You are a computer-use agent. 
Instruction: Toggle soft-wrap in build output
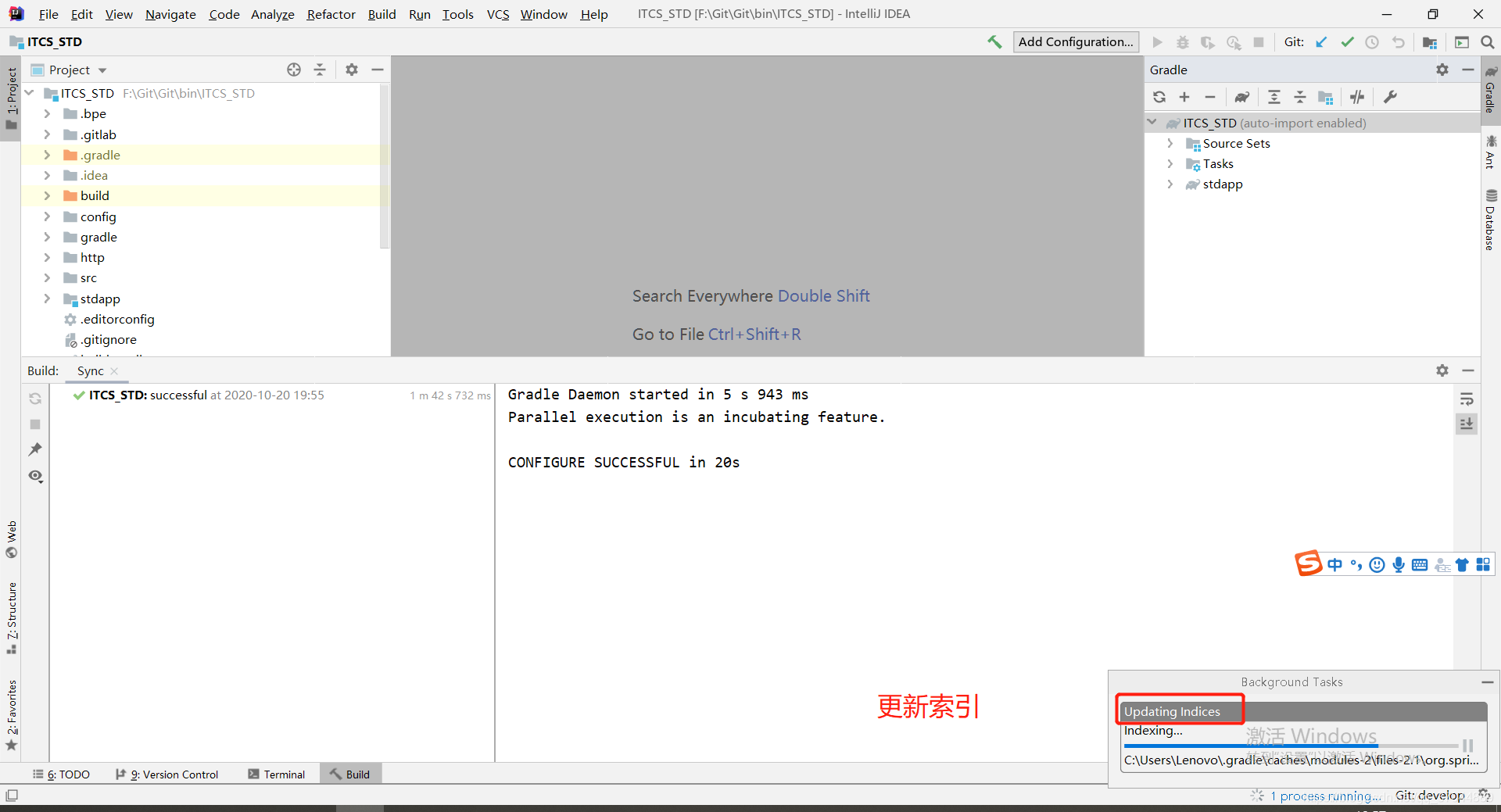[1467, 399]
